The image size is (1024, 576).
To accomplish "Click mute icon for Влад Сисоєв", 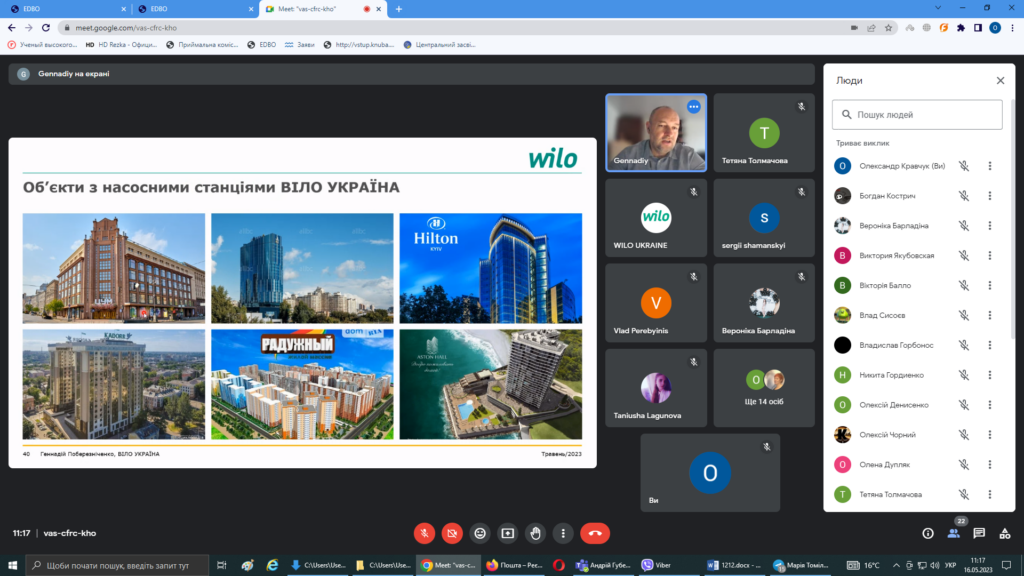I will click(x=964, y=315).
